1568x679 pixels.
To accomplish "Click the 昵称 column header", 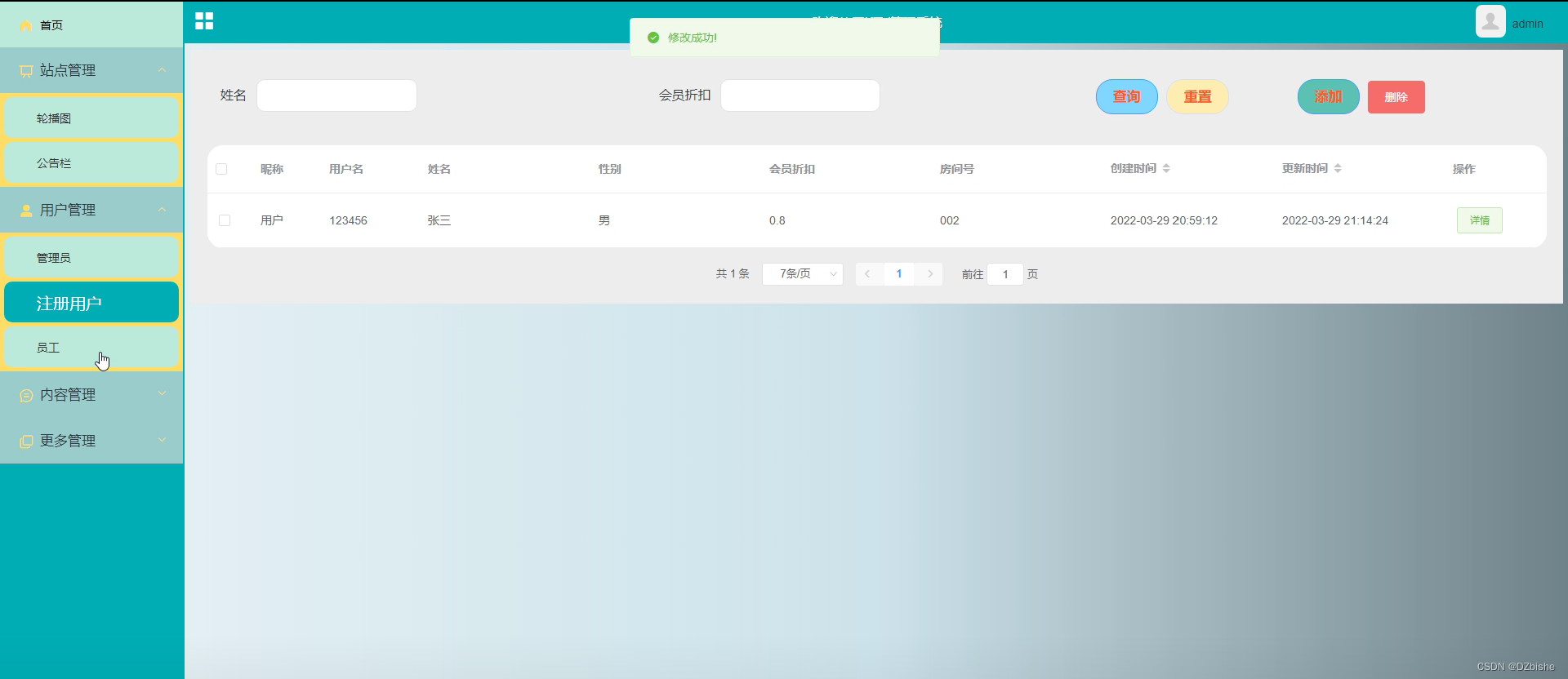I will point(272,169).
